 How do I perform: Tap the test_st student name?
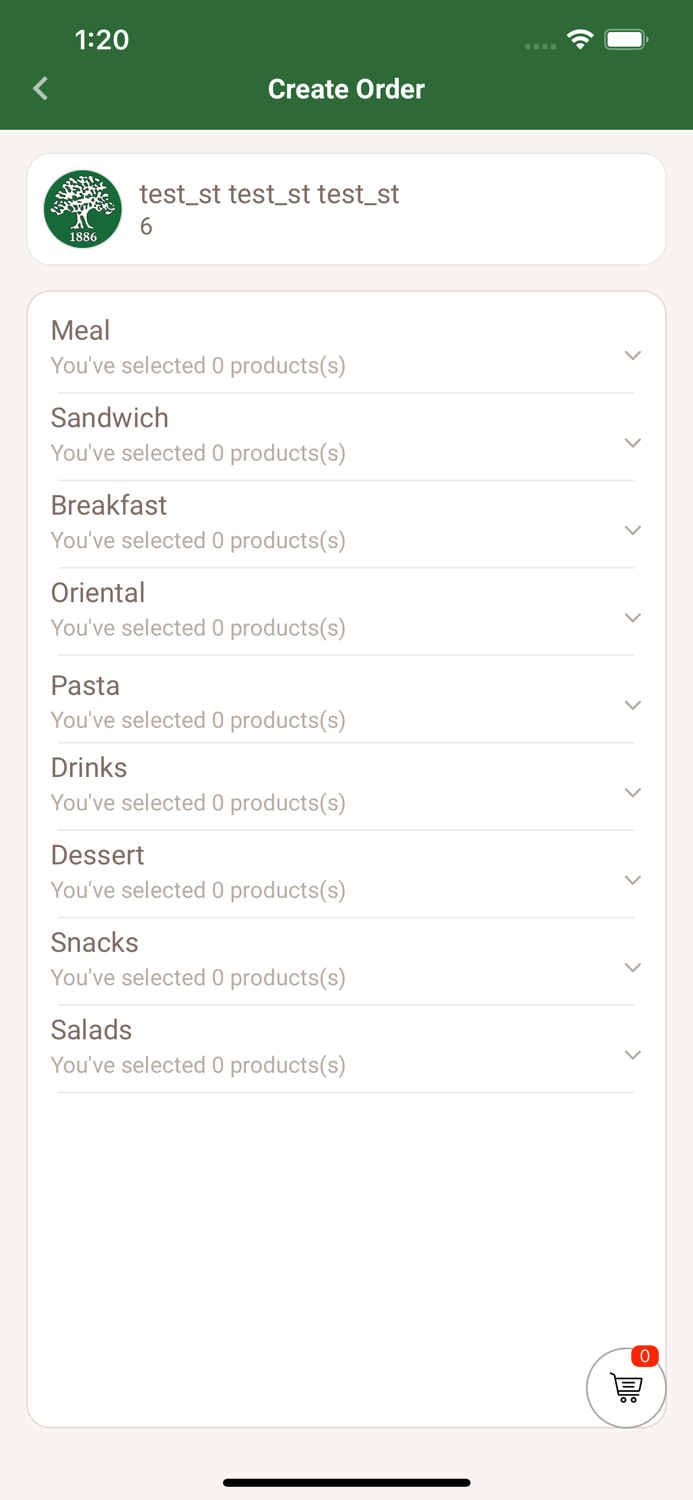pyautogui.click(x=269, y=194)
